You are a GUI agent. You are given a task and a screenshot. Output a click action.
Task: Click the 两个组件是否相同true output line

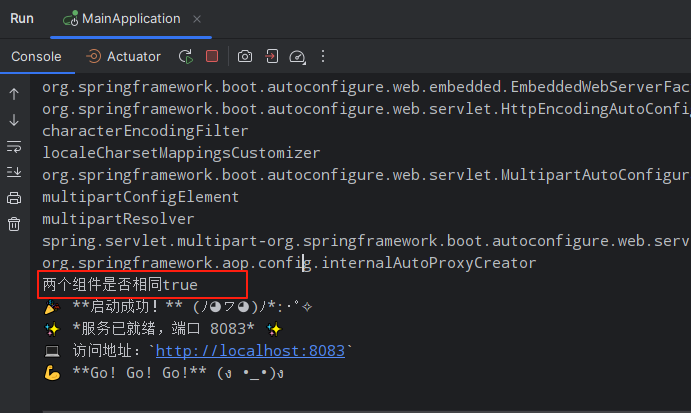[x=120, y=285]
